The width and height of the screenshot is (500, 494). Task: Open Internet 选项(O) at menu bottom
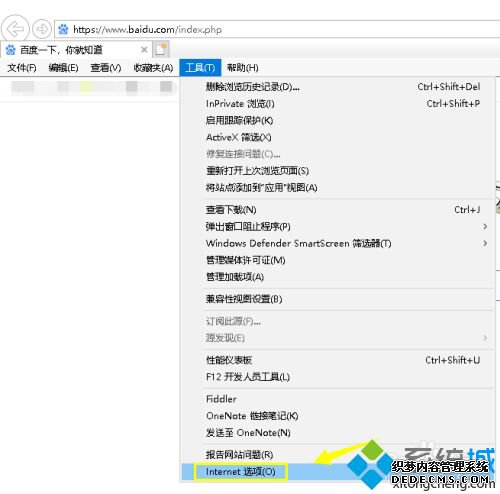click(240, 472)
